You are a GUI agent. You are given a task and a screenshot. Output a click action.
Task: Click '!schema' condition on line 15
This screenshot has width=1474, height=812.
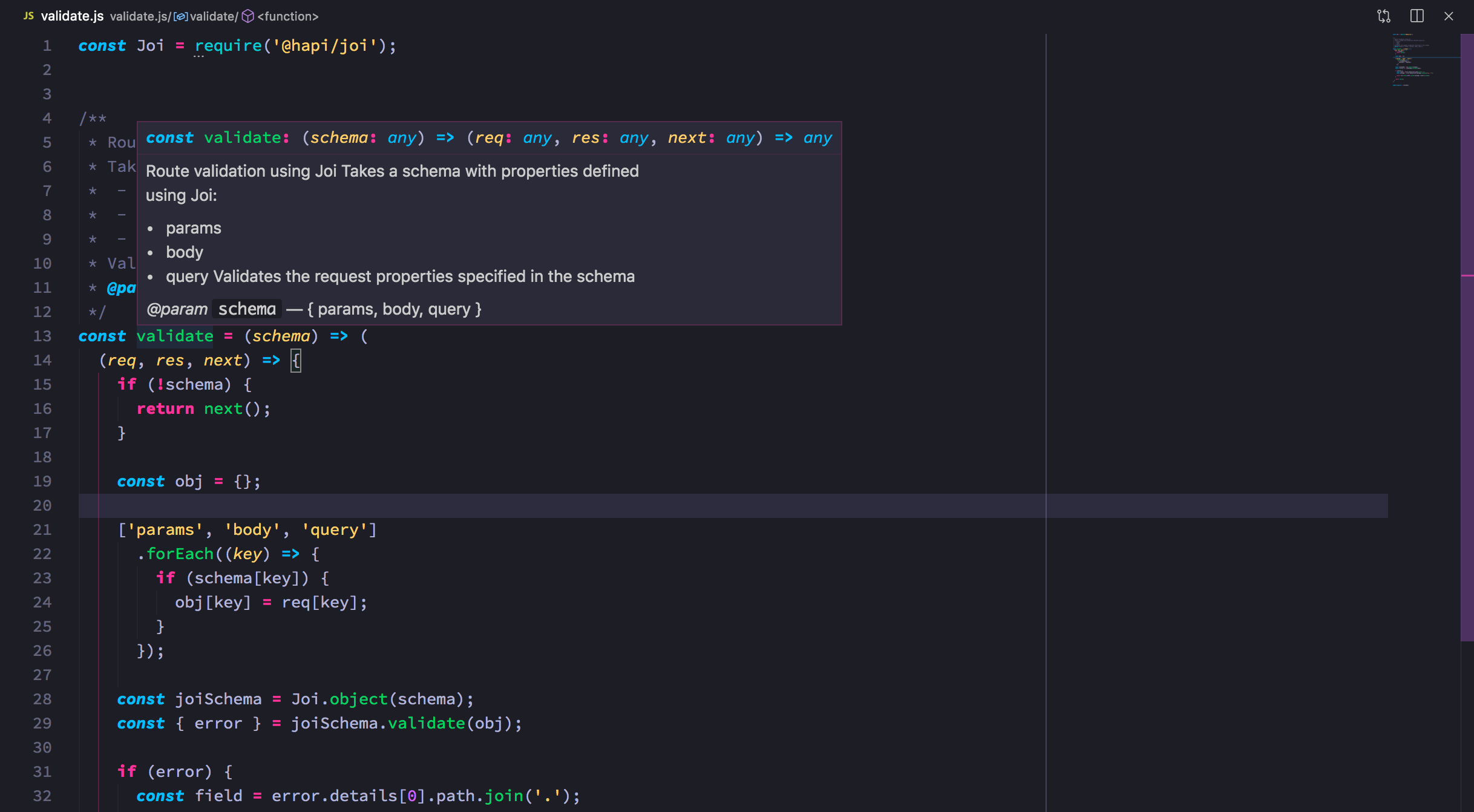(189, 385)
